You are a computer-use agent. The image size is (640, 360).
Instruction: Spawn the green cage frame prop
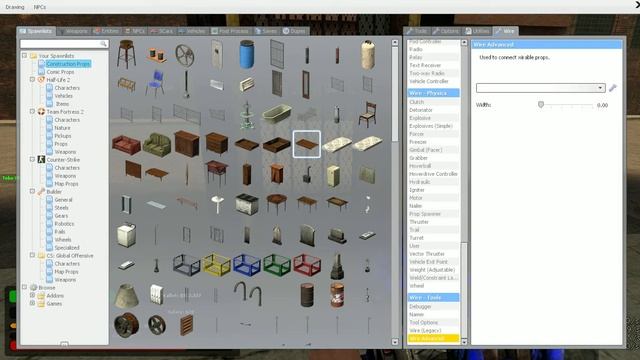point(277,264)
